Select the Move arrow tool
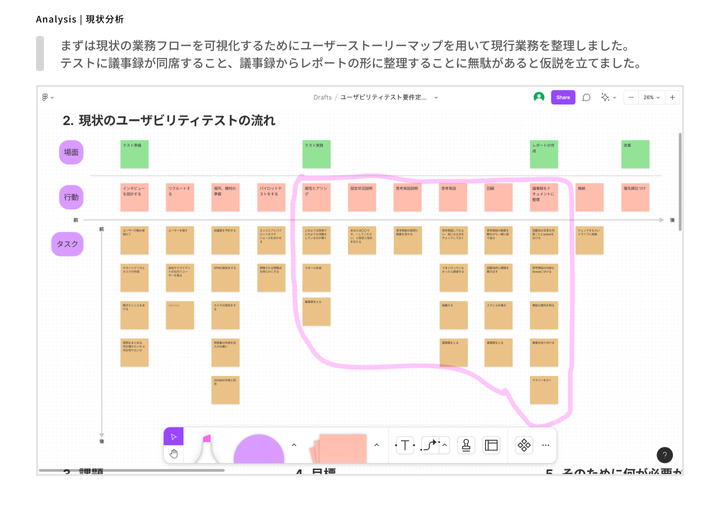 coord(174,437)
